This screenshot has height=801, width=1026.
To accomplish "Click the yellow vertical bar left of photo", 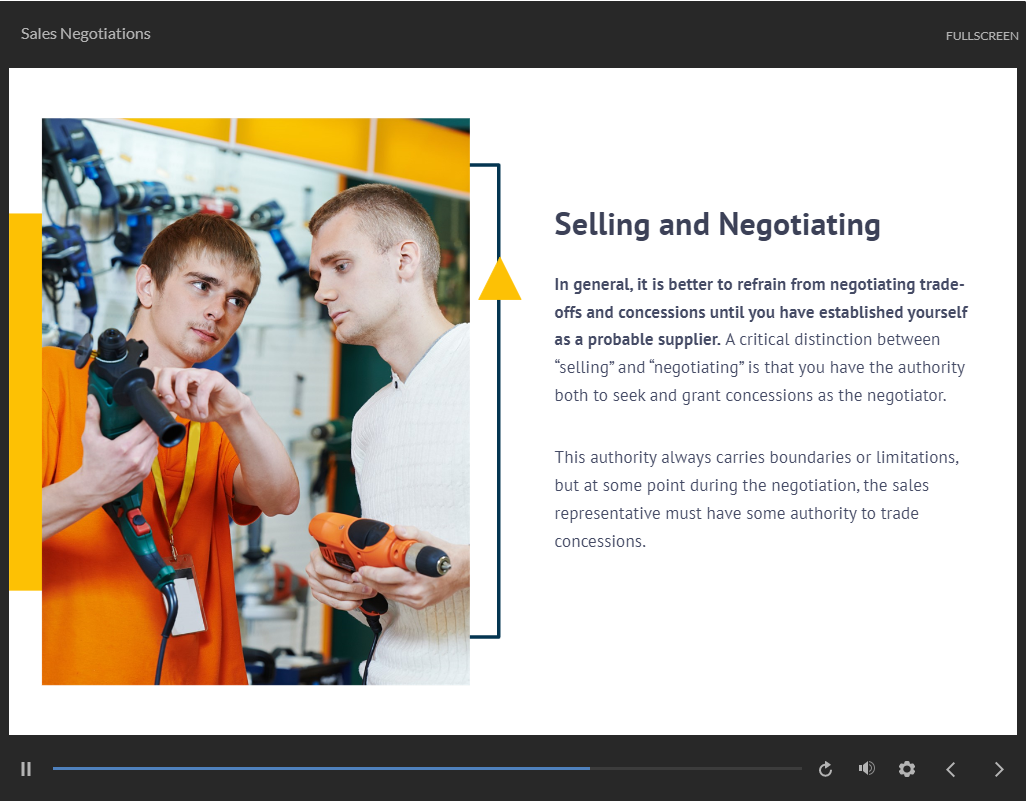I will (25, 400).
